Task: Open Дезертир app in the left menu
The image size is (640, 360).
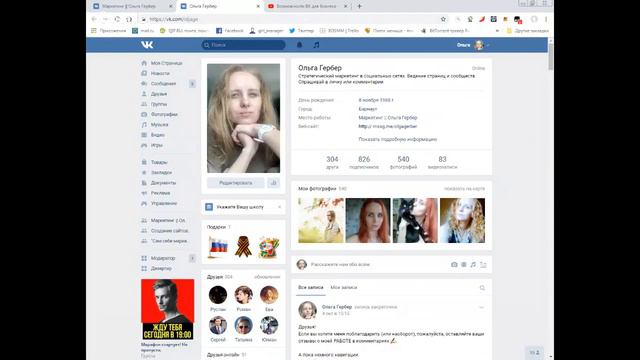Action: 161,268
